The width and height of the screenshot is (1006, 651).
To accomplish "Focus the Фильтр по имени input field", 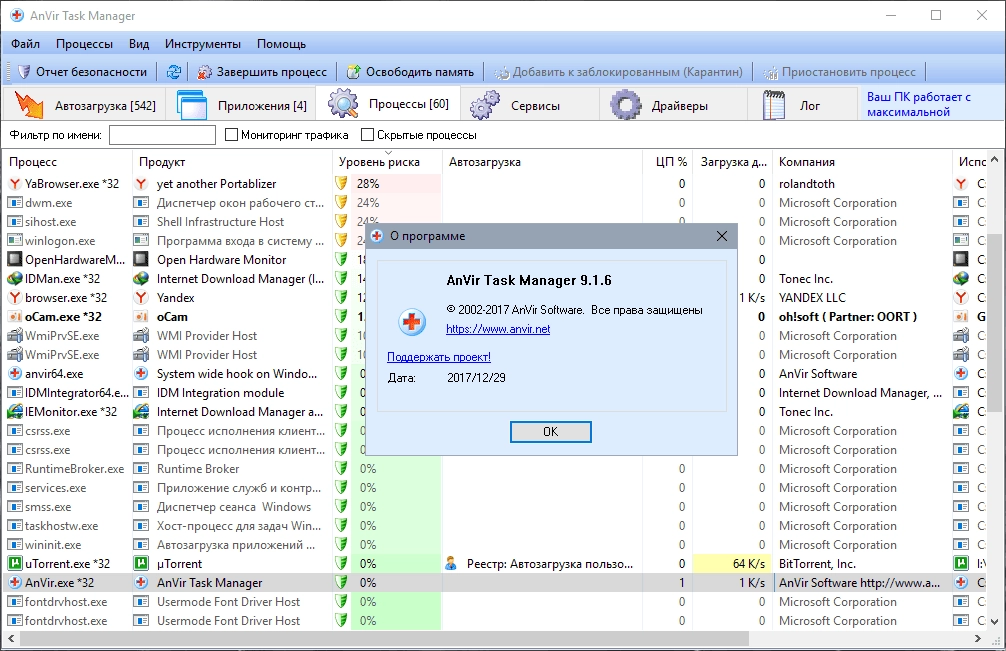I will [x=162, y=135].
